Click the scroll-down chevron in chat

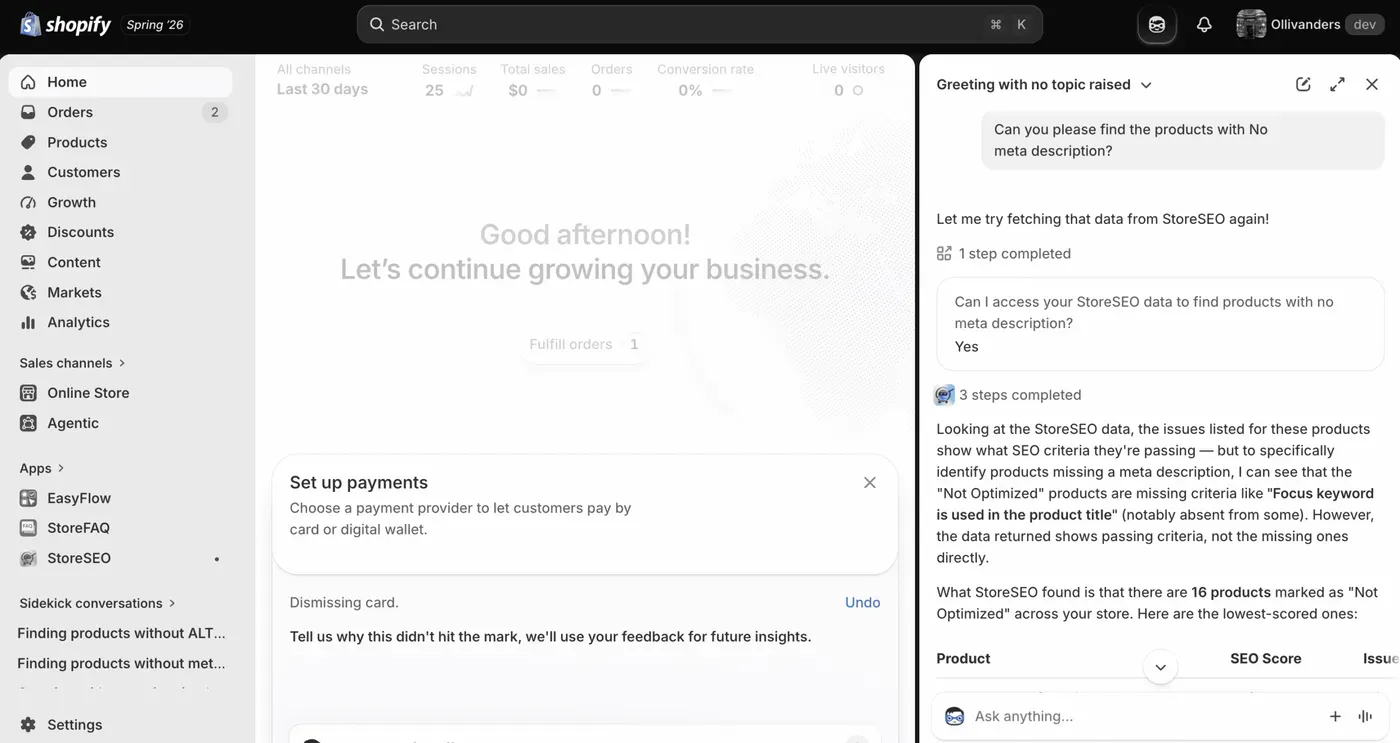(x=1160, y=667)
